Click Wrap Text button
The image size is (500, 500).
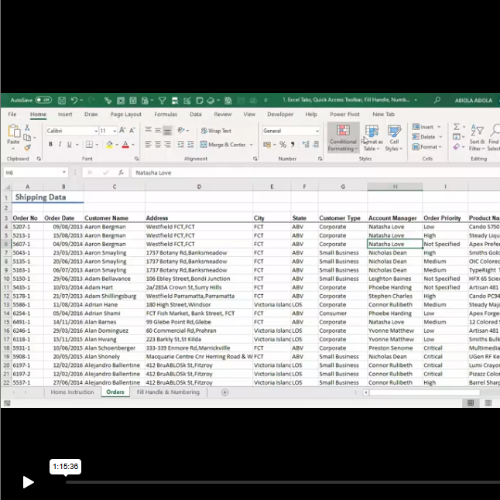pos(216,131)
